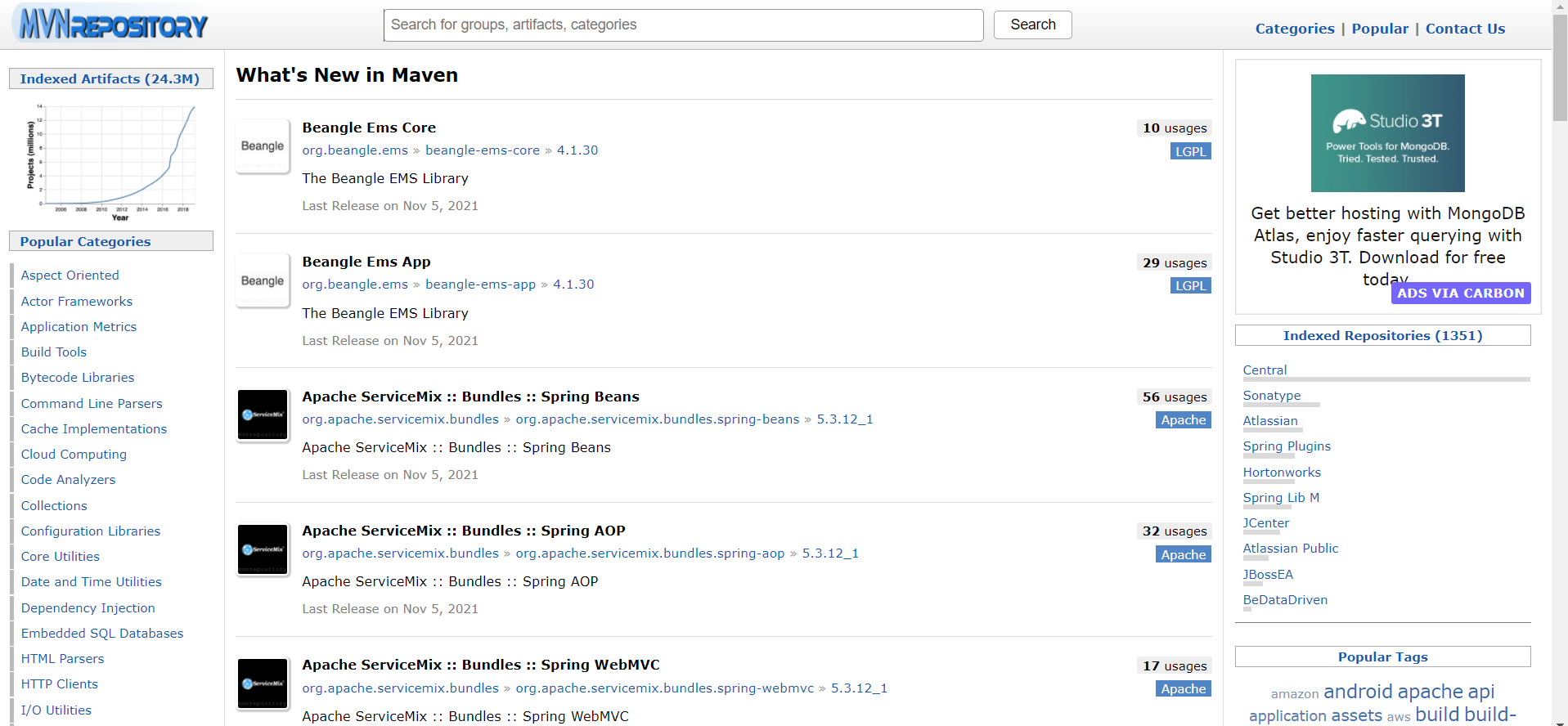Viewport: 1568px width, 726px height.
Task: Click the ADS VIA CARBON label
Action: tap(1461, 294)
